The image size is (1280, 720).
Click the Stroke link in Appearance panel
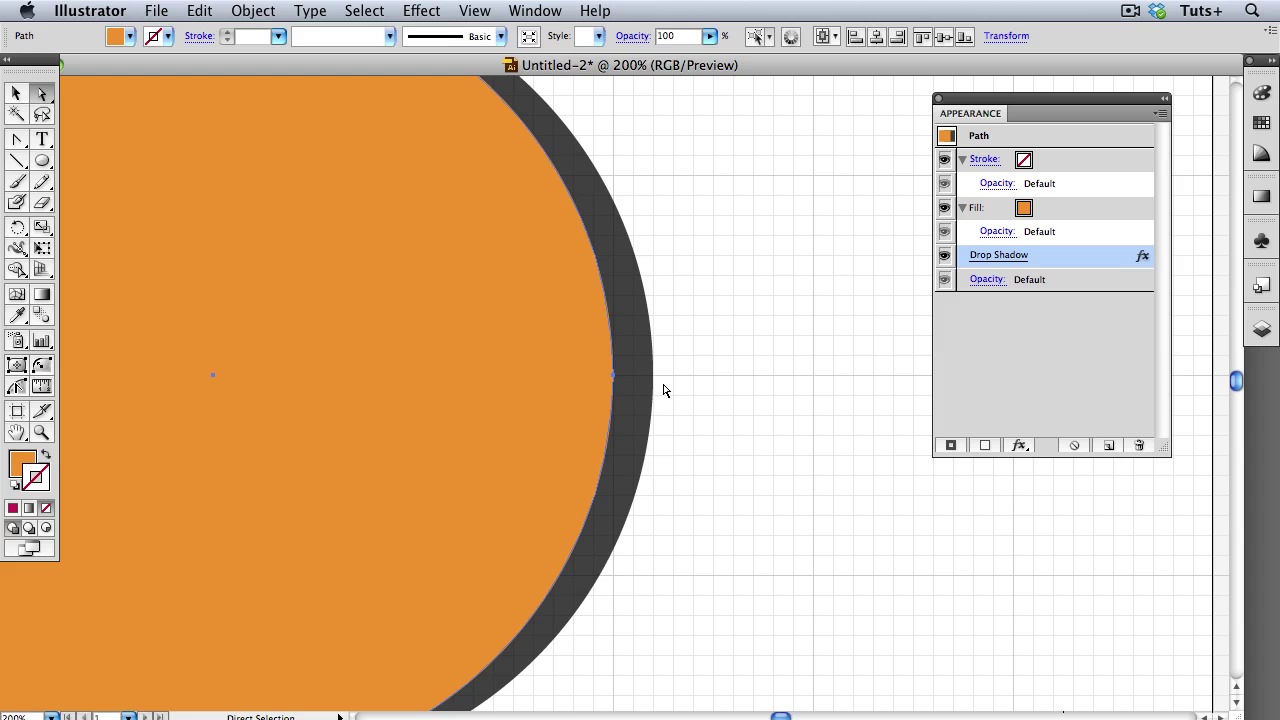(x=984, y=159)
